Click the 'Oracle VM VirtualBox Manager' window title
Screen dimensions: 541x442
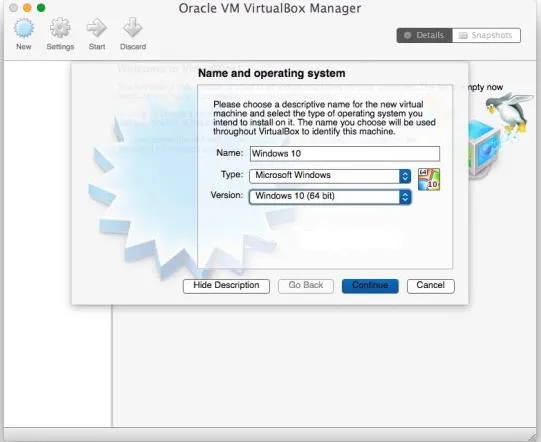270,8
